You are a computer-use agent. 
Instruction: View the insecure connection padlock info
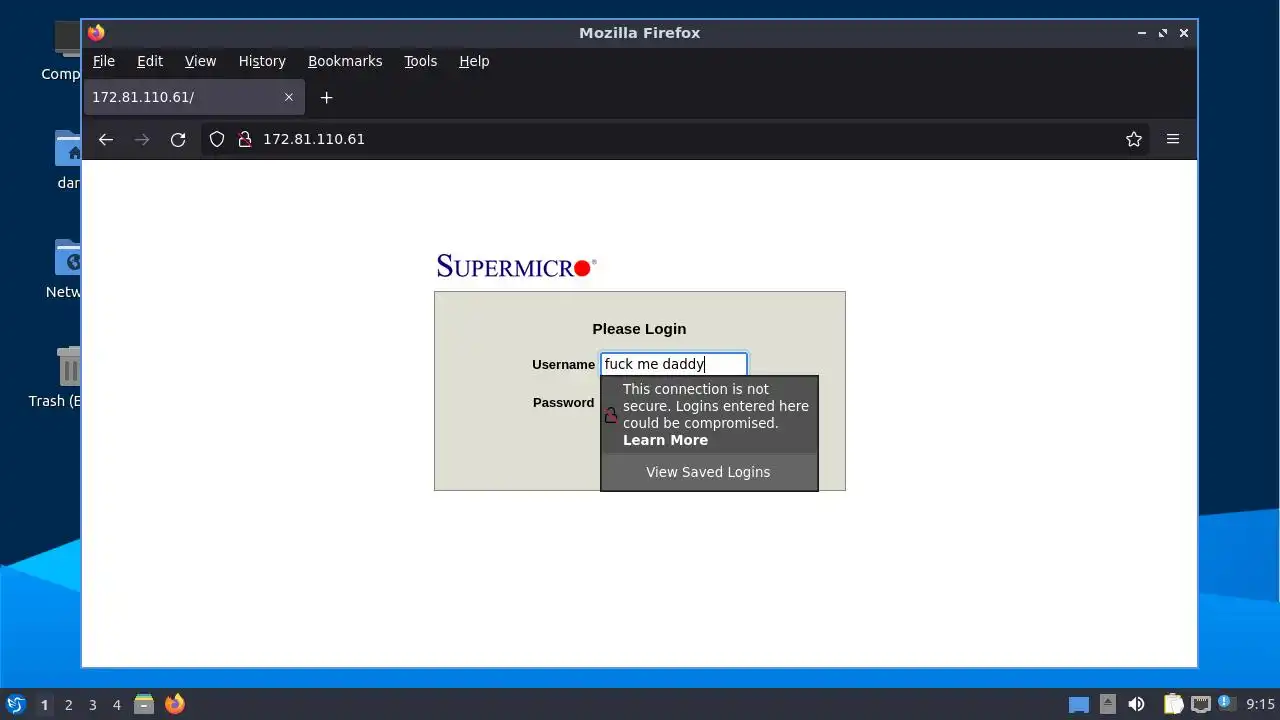click(x=244, y=139)
